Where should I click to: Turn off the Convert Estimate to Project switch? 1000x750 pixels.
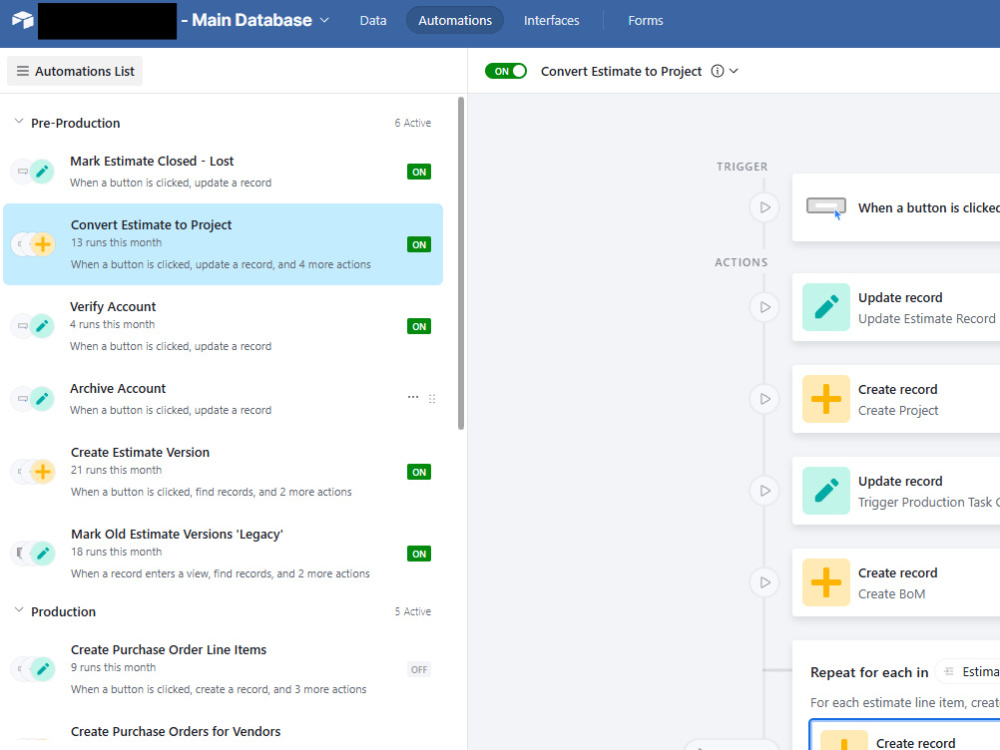[506, 71]
